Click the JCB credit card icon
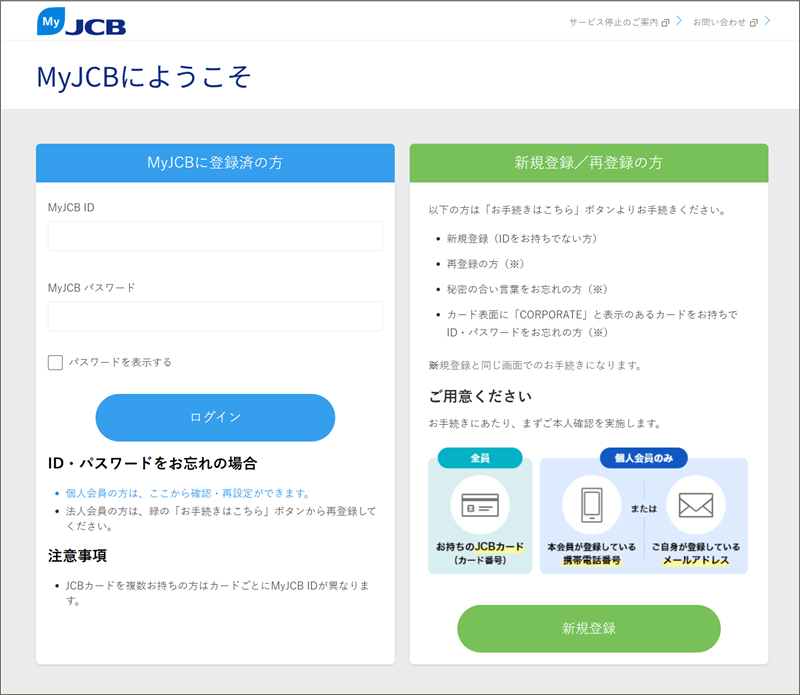800x695 pixels. pyautogui.click(x=479, y=505)
